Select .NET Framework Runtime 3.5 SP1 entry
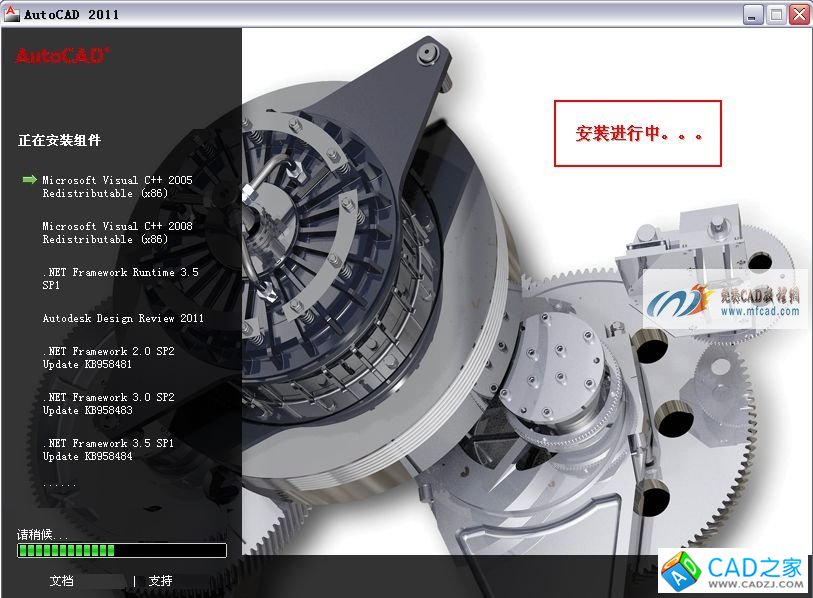The height and width of the screenshot is (598, 813). click(x=108, y=279)
